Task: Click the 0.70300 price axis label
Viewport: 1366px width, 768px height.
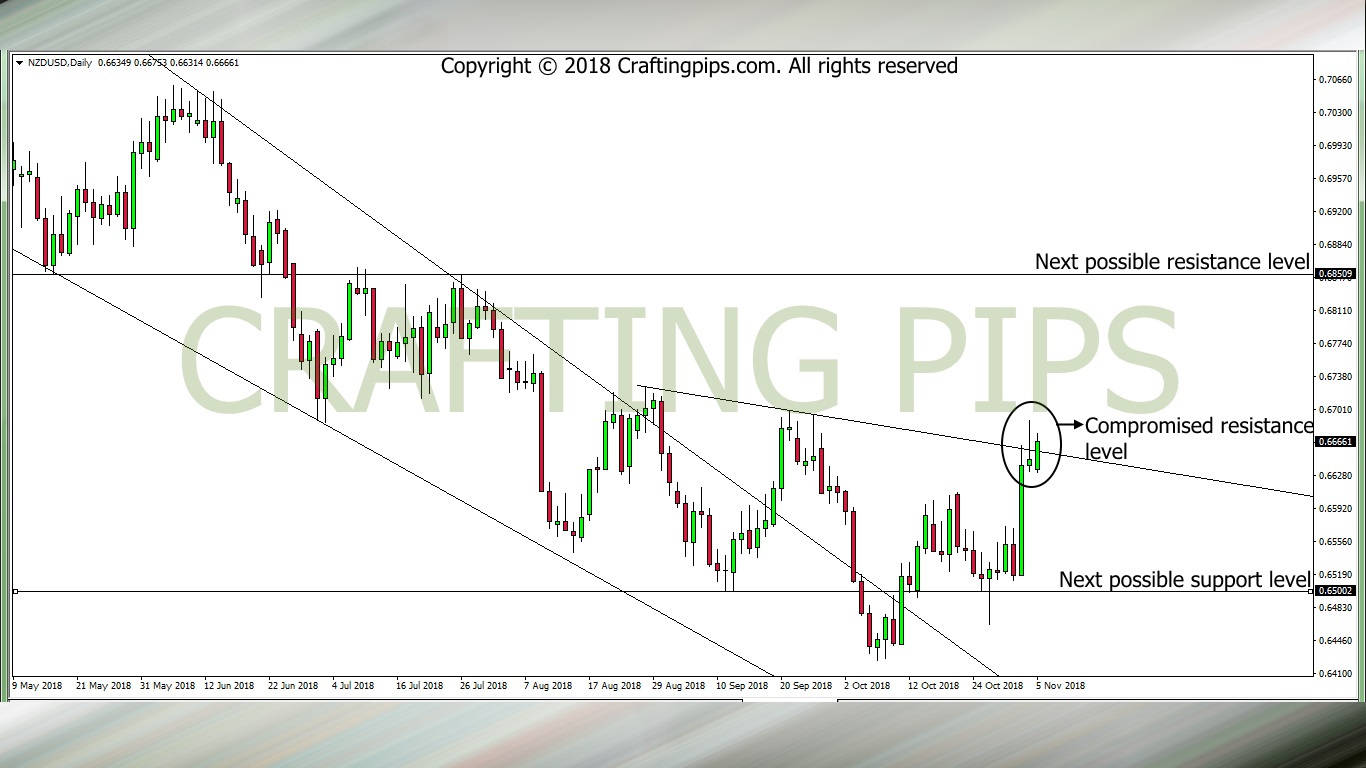Action: (1337, 112)
